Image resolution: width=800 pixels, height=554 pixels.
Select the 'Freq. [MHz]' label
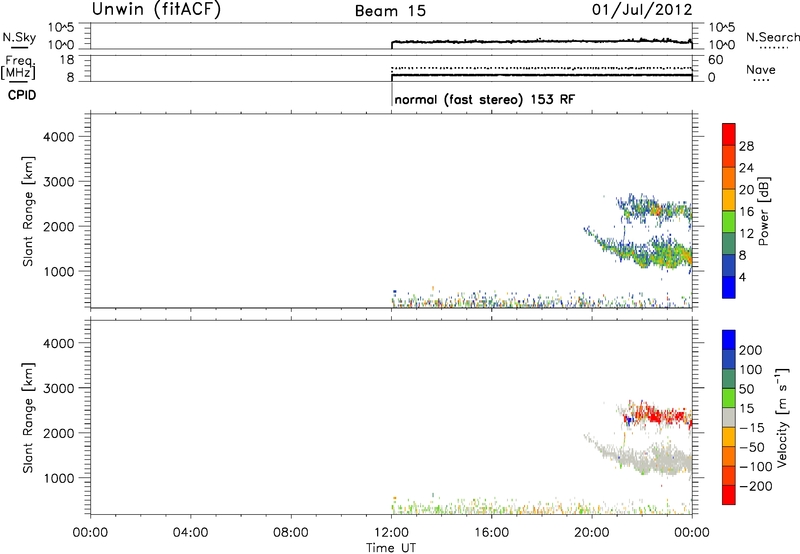(18, 68)
